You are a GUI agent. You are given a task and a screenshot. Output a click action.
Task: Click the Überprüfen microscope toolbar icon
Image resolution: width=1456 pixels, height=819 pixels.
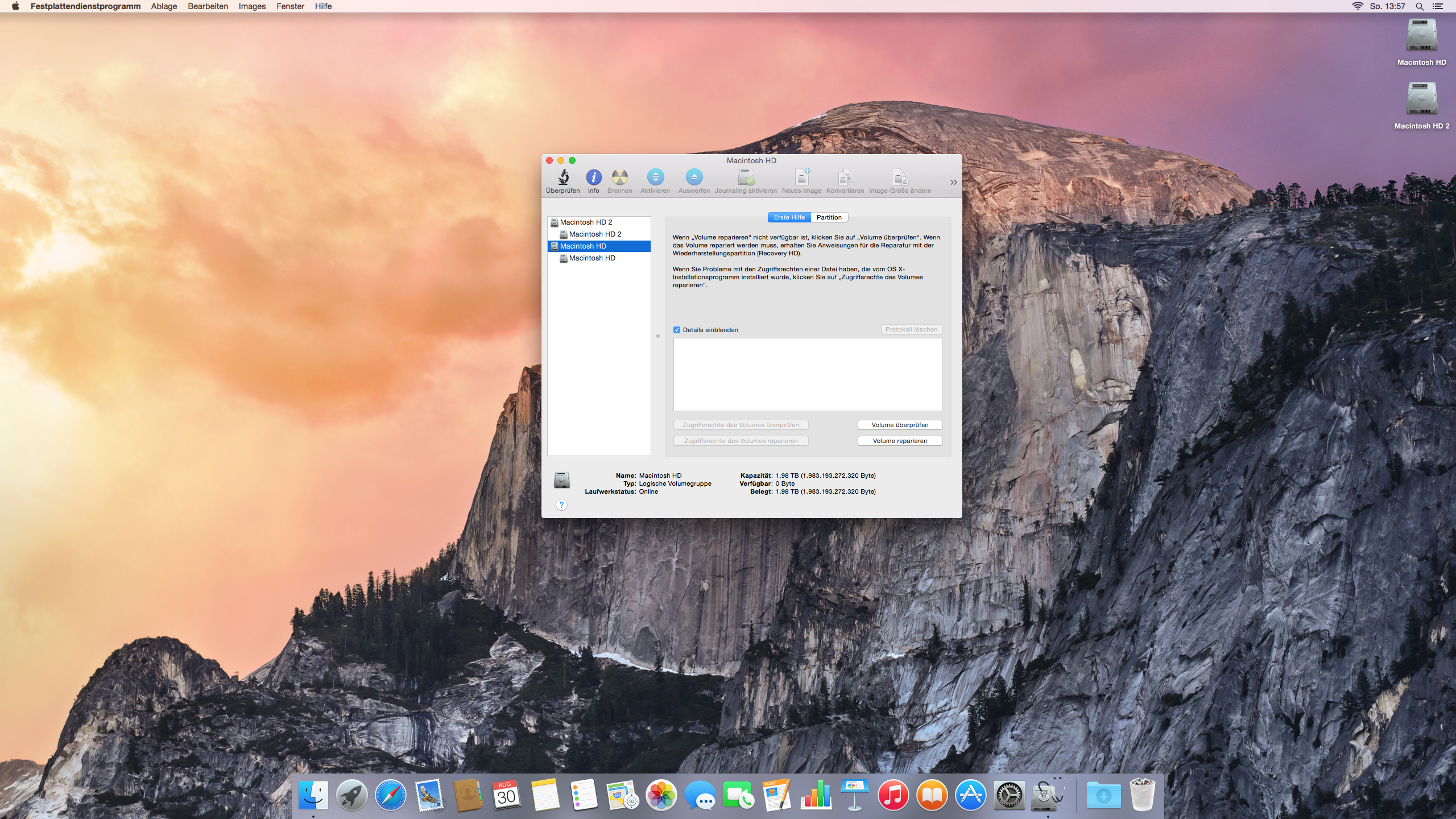tap(563, 177)
